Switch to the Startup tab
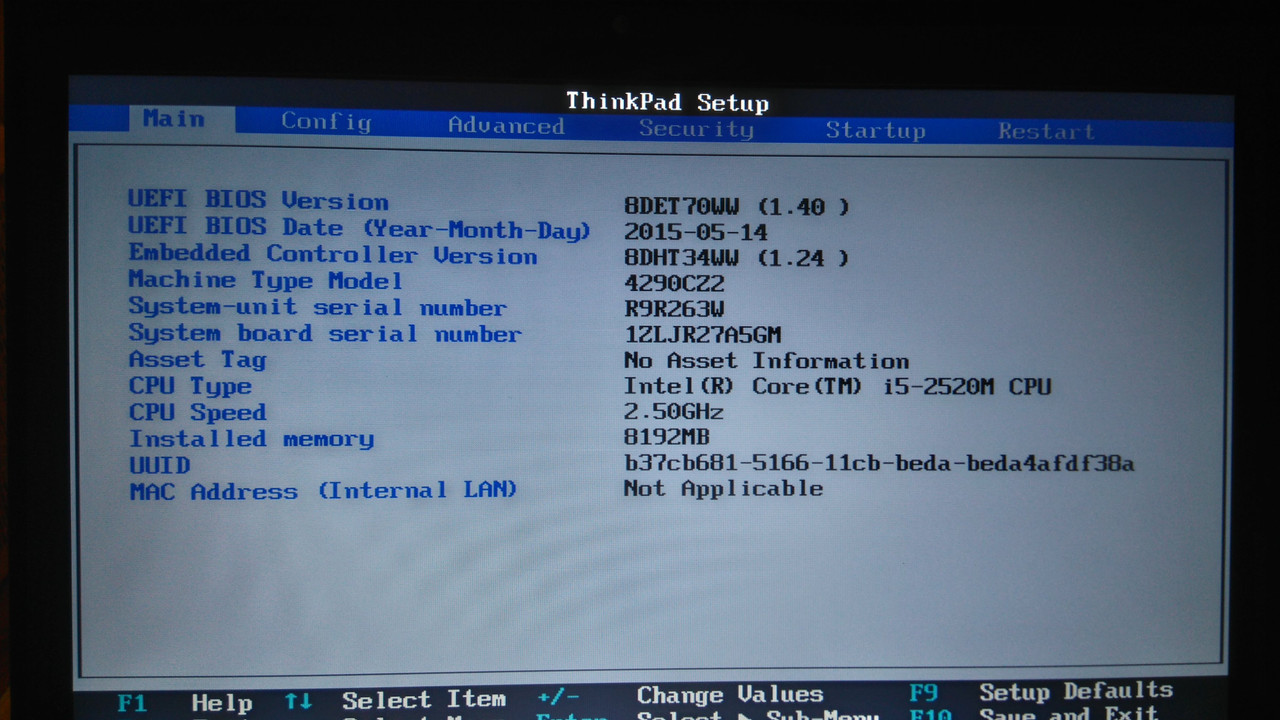The width and height of the screenshot is (1280, 720). point(876,130)
